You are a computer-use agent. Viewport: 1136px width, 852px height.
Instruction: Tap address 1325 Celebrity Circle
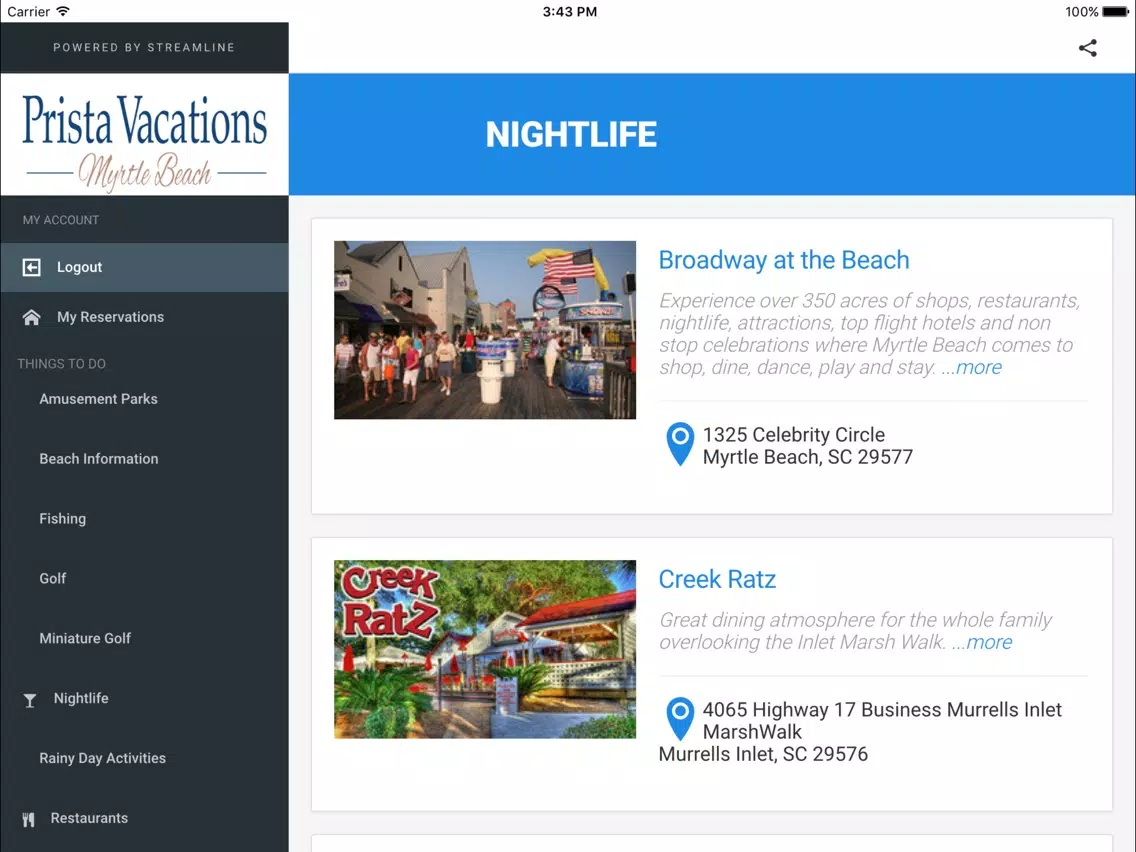[794, 435]
